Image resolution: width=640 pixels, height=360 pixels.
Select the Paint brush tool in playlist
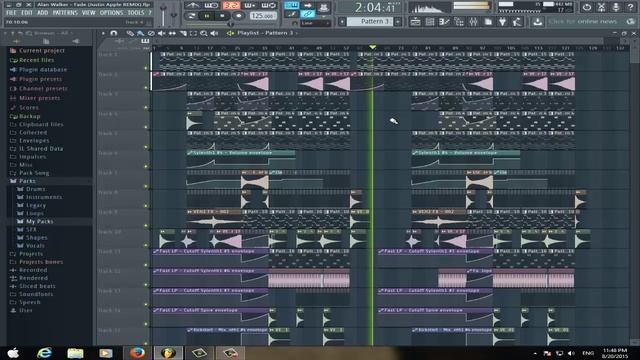point(140,33)
